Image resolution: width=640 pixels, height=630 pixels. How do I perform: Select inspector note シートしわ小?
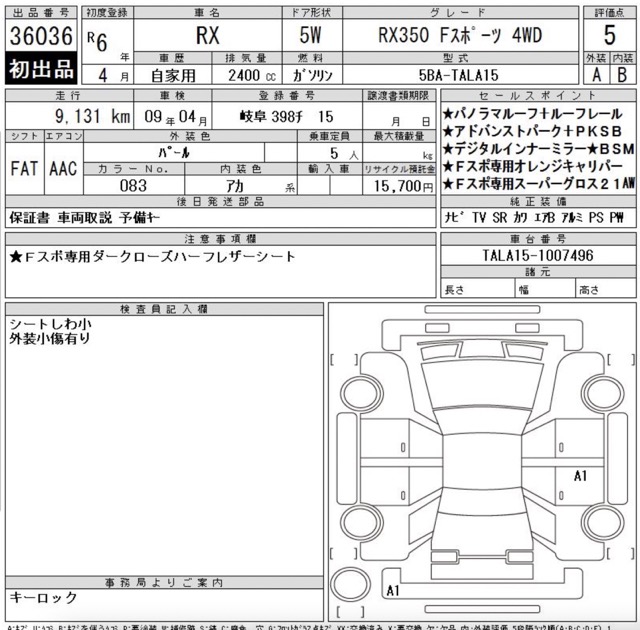(x=50, y=324)
